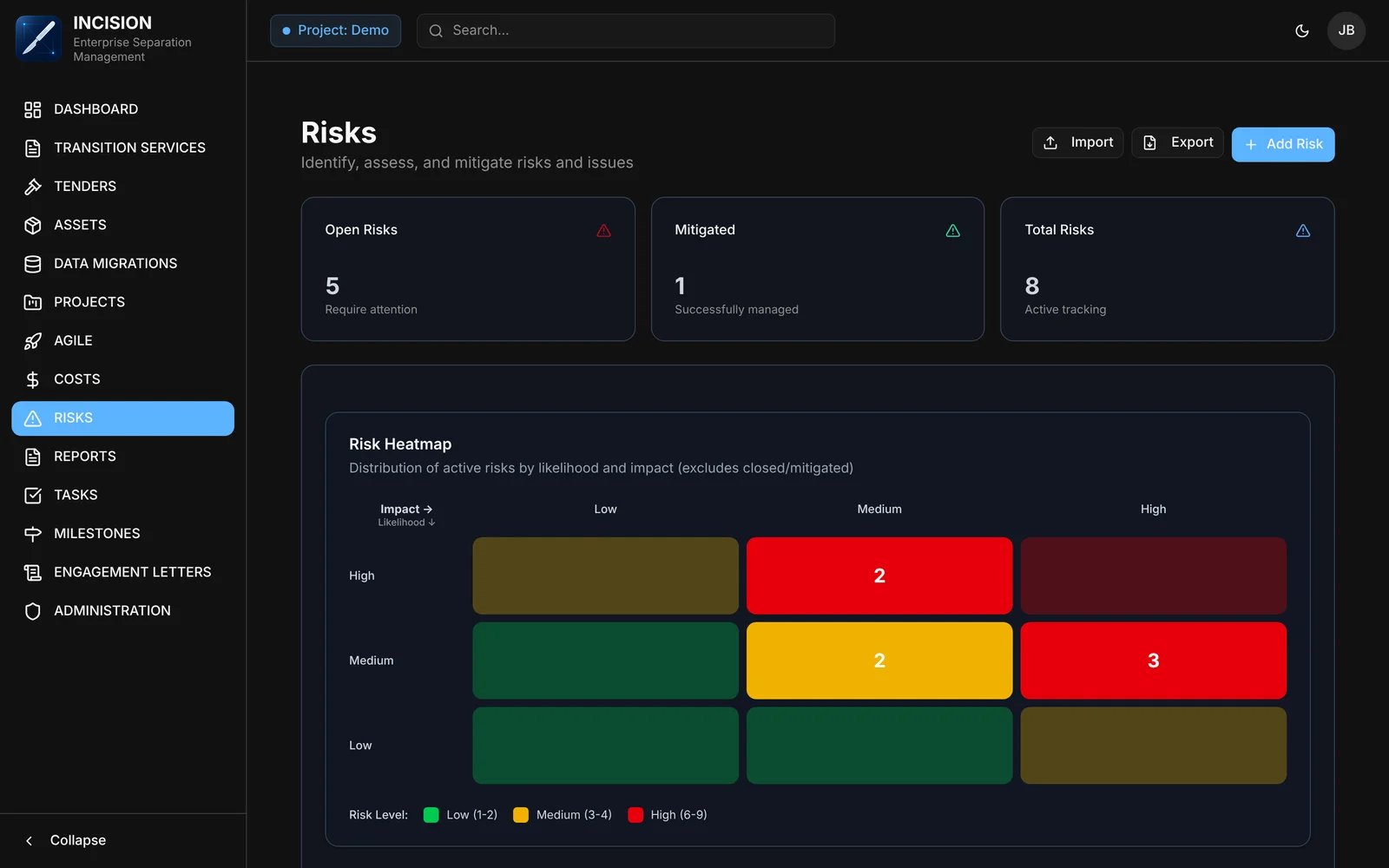Select the red heatmap cell showing 3
The image size is (1389, 868).
[1153, 661]
